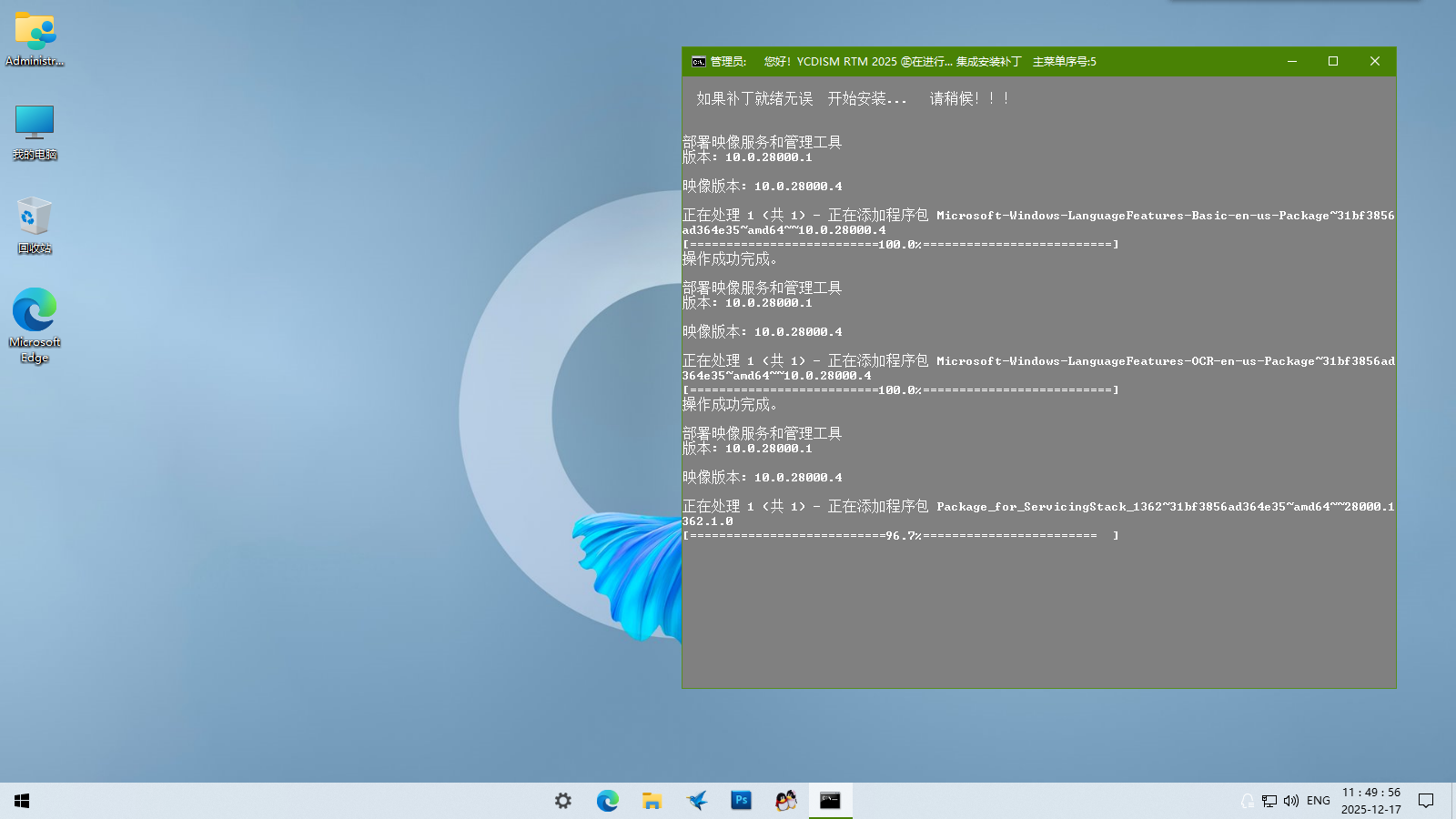Launch Edge from the taskbar
The image size is (1456, 819).
click(608, 801)
